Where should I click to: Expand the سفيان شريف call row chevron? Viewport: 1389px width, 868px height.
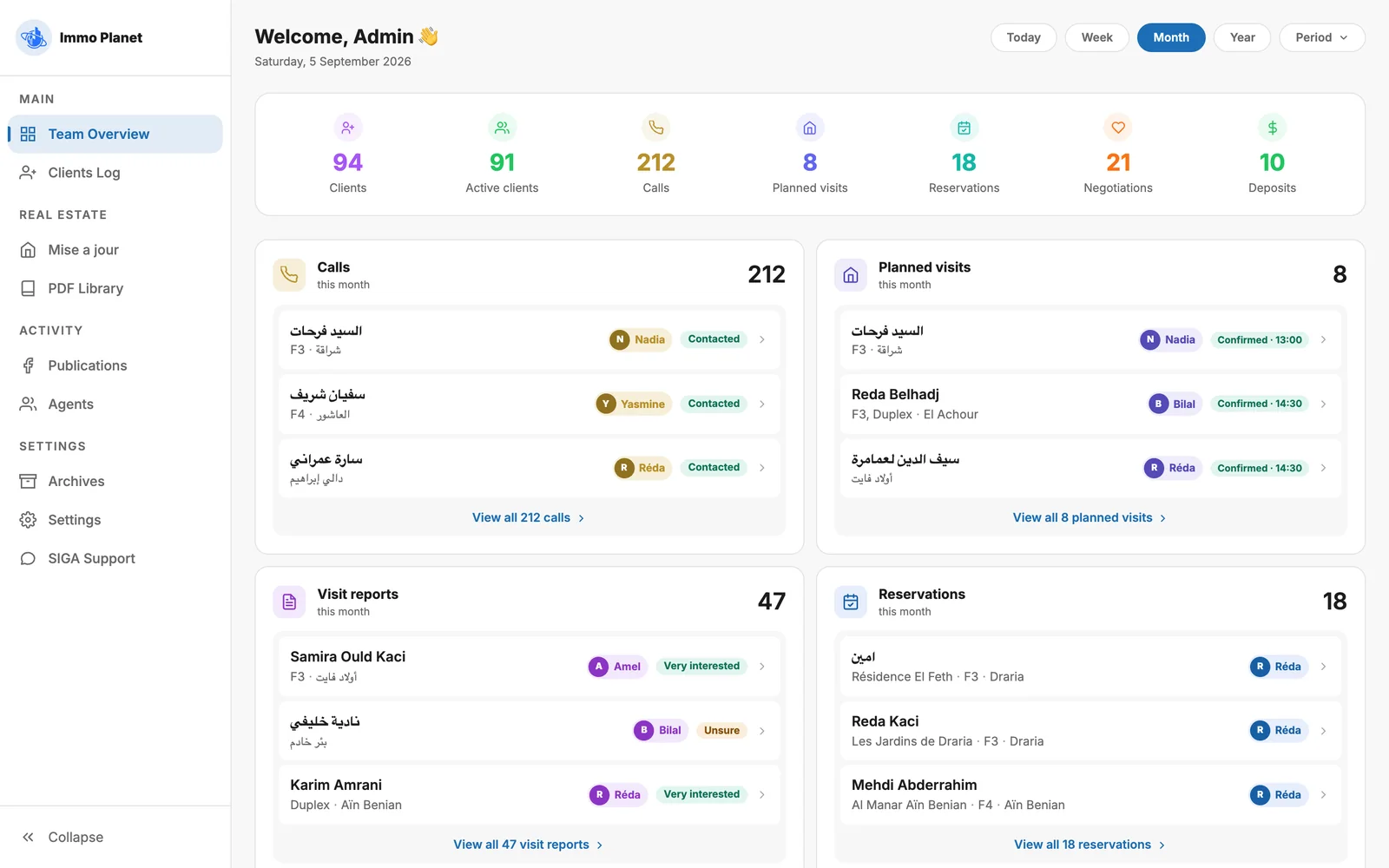762,404
